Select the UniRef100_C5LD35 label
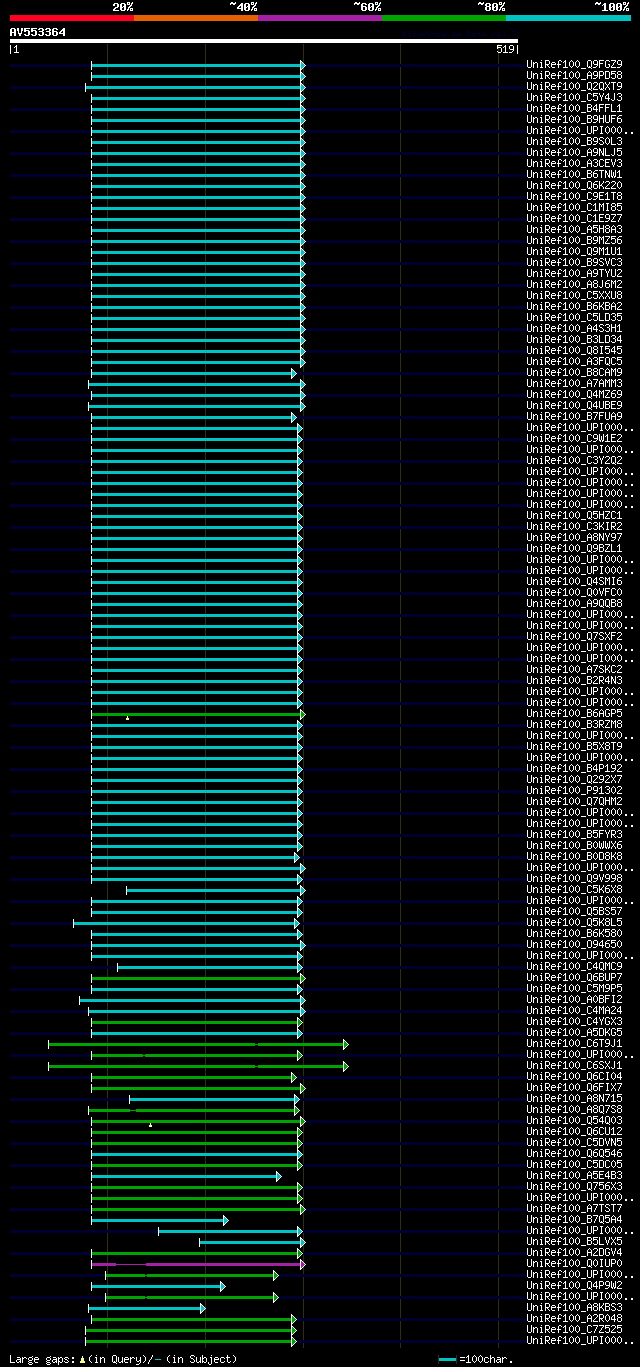 click(x=574, y=317)
